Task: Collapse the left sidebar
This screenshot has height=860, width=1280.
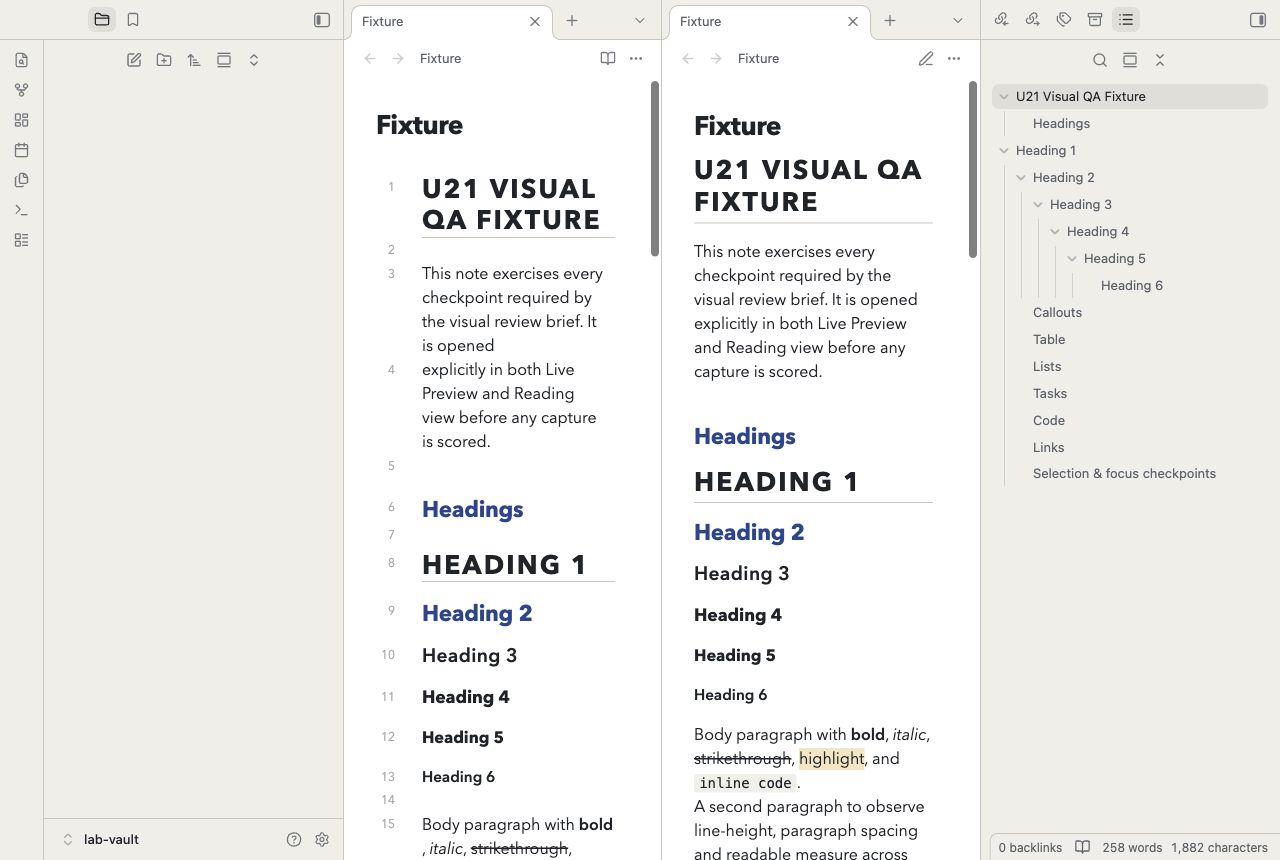Action: coord(322,20)
